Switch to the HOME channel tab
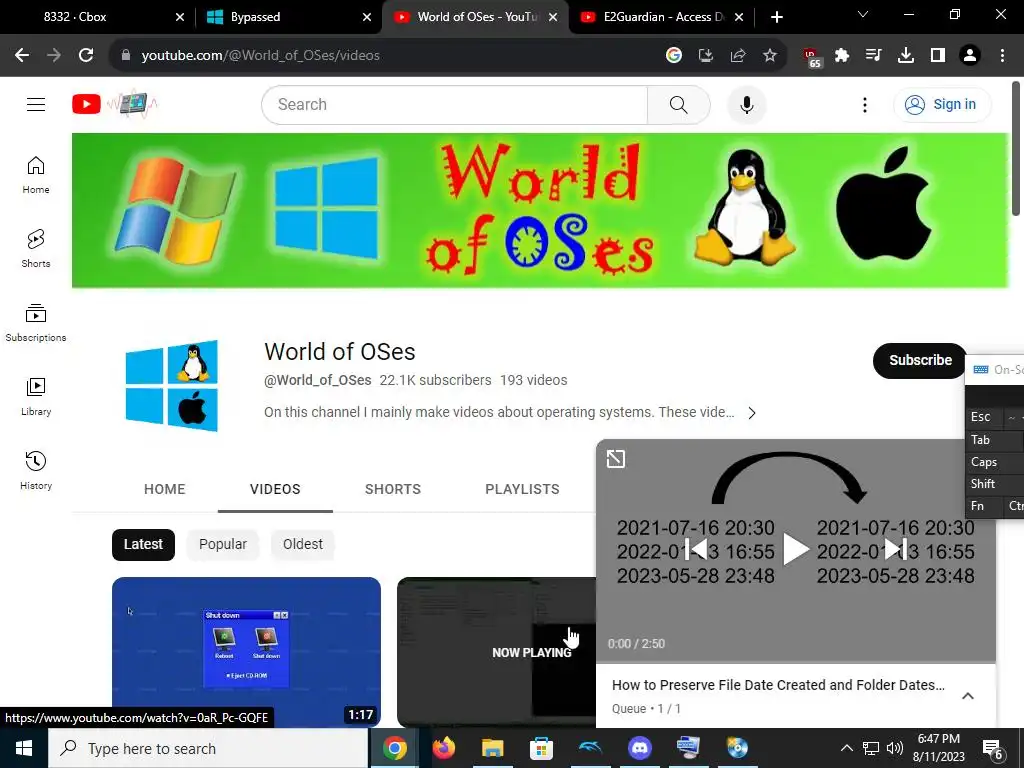 point(165,489)
